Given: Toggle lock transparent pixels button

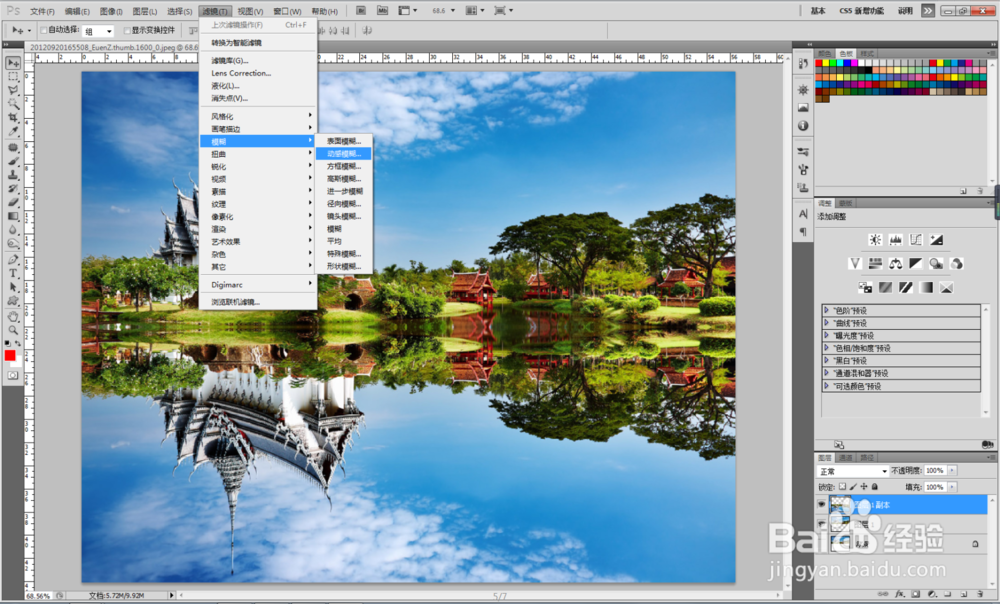Looking at the screenshot, I should pos(842,487).
